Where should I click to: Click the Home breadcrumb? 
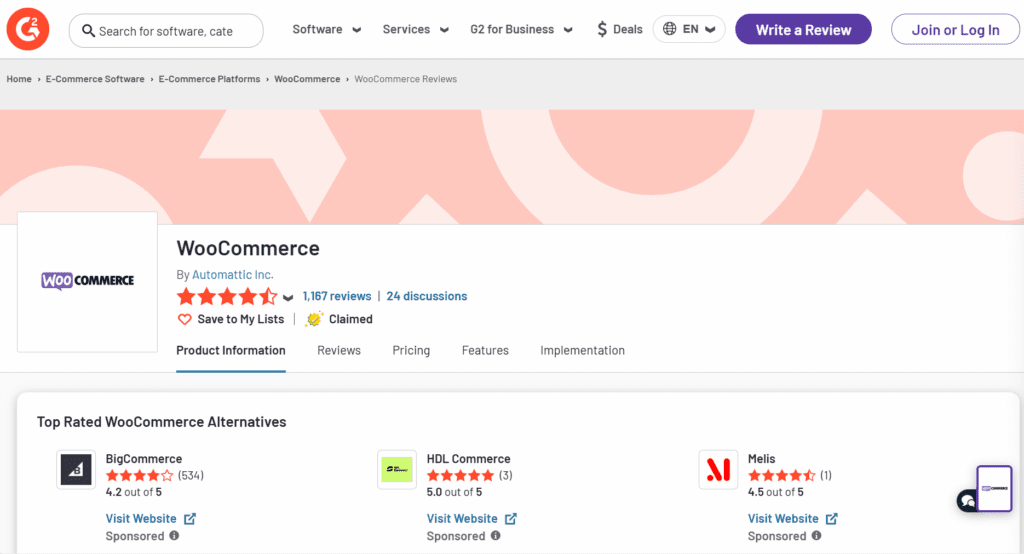pyautogui.click(x=19, y=79)
